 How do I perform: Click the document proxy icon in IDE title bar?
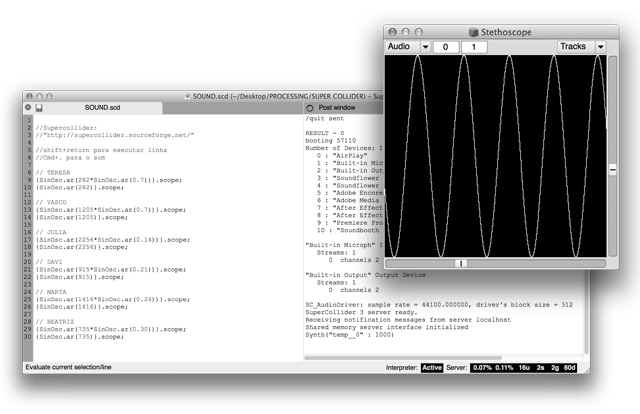(188, 95)
